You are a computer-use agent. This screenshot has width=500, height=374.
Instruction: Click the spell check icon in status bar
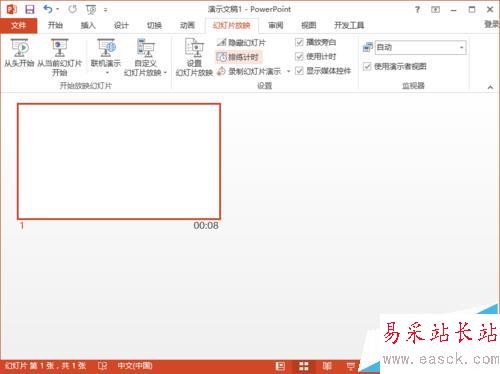(x=102, y=366)
